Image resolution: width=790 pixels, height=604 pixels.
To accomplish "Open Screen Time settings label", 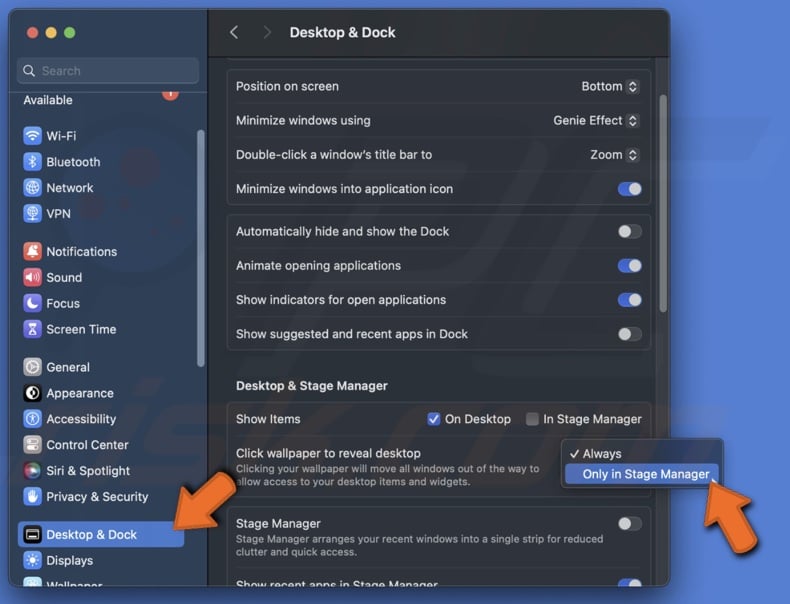I will pyautogui.click(x=81, y=329).
